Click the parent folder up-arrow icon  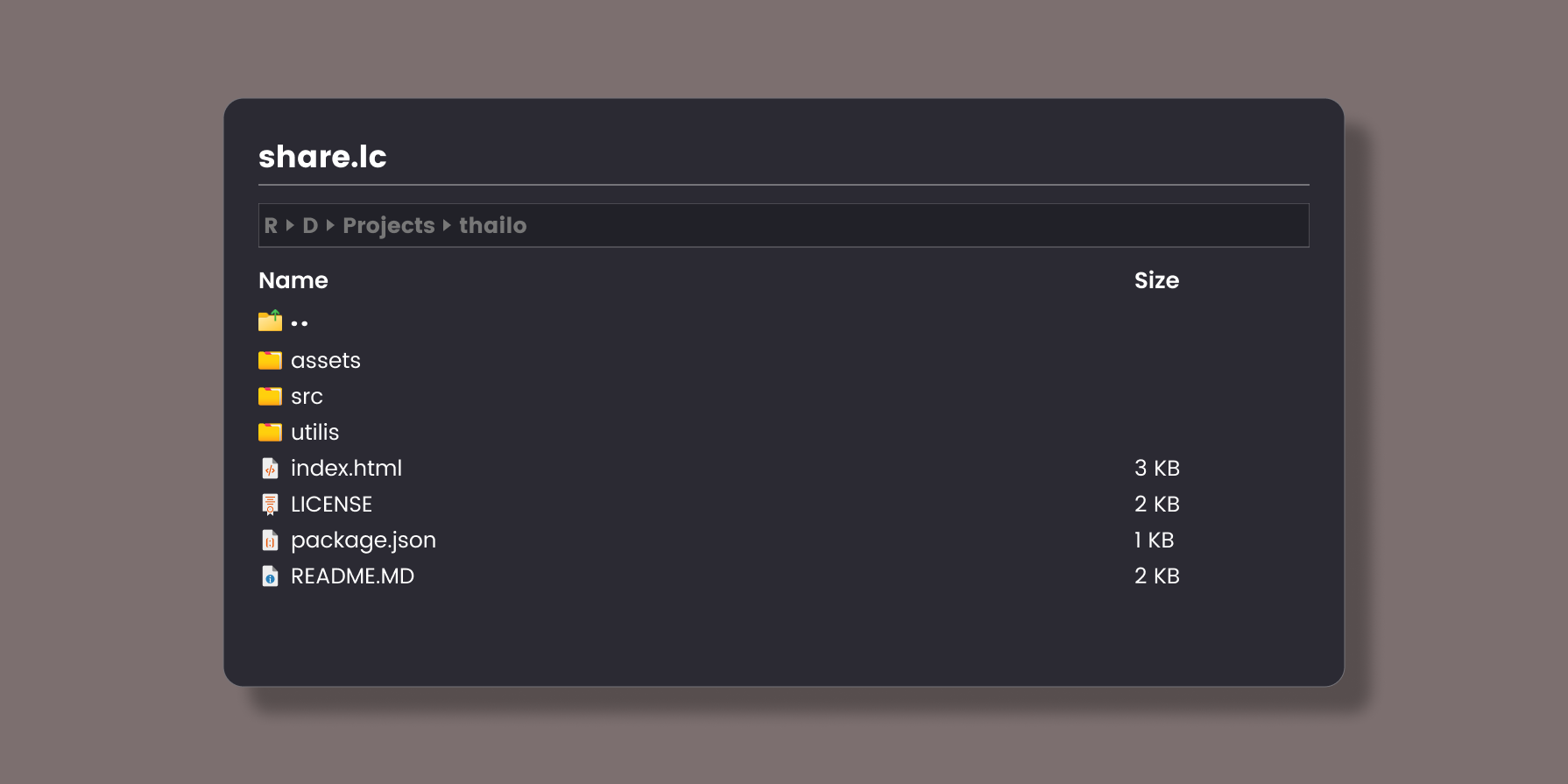click(270, 321)
